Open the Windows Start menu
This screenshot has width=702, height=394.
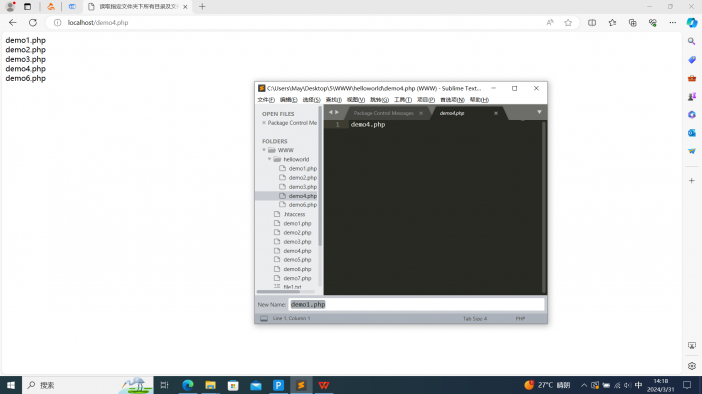tap(11, 385)
